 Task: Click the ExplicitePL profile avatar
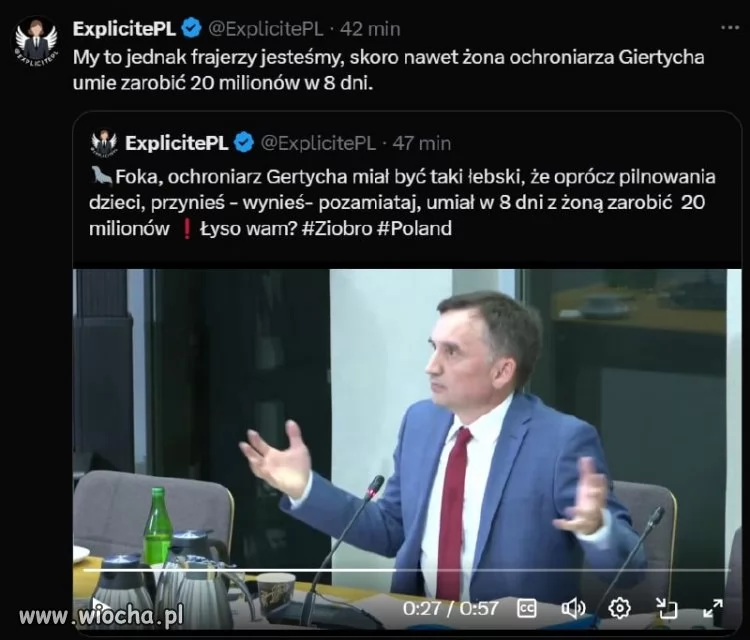35,42
